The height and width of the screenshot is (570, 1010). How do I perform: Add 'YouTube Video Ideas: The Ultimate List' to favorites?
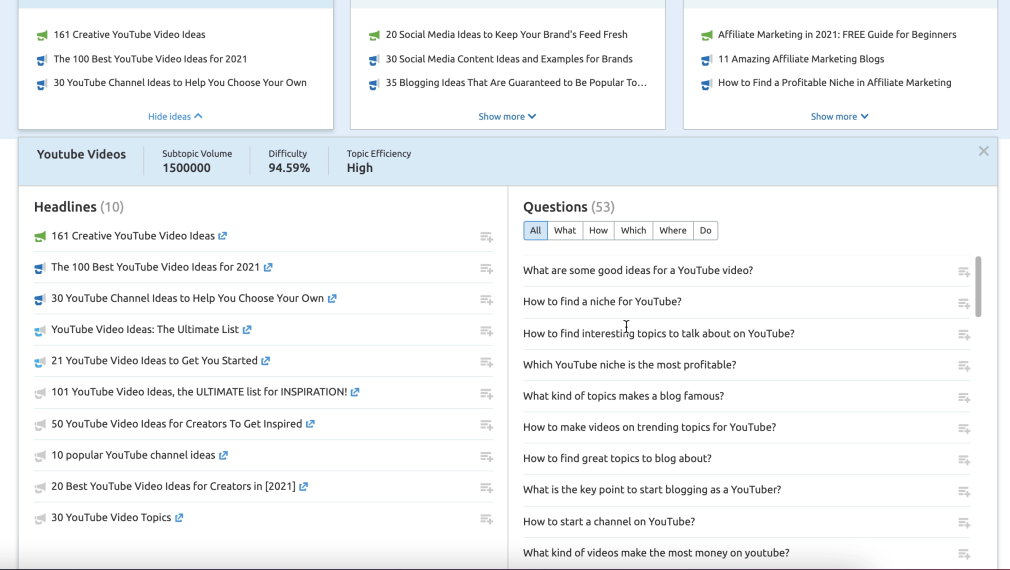[486, 331]
